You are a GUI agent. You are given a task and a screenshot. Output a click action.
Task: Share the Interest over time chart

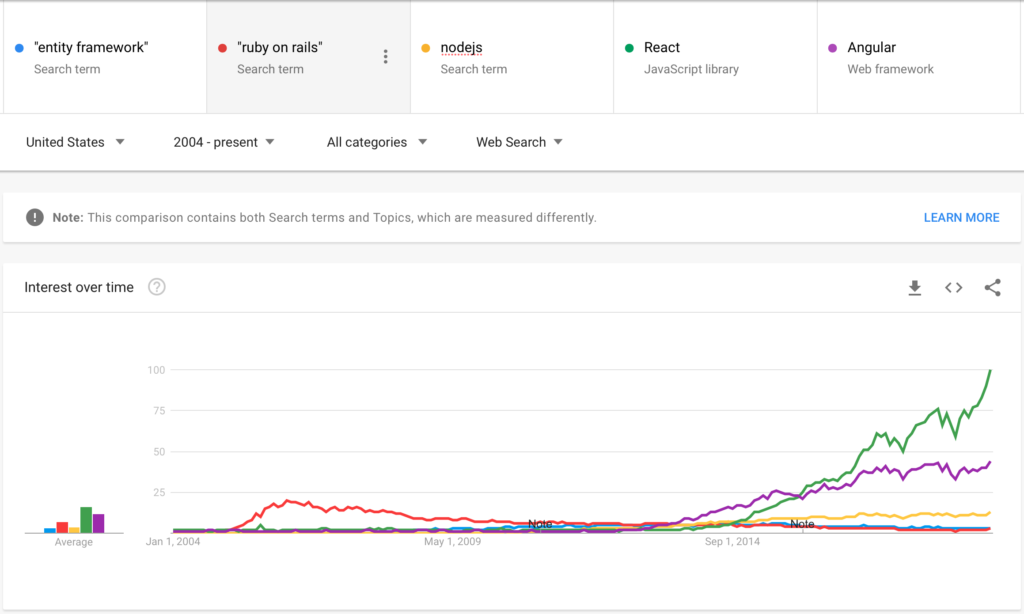[x=993, y=287]
